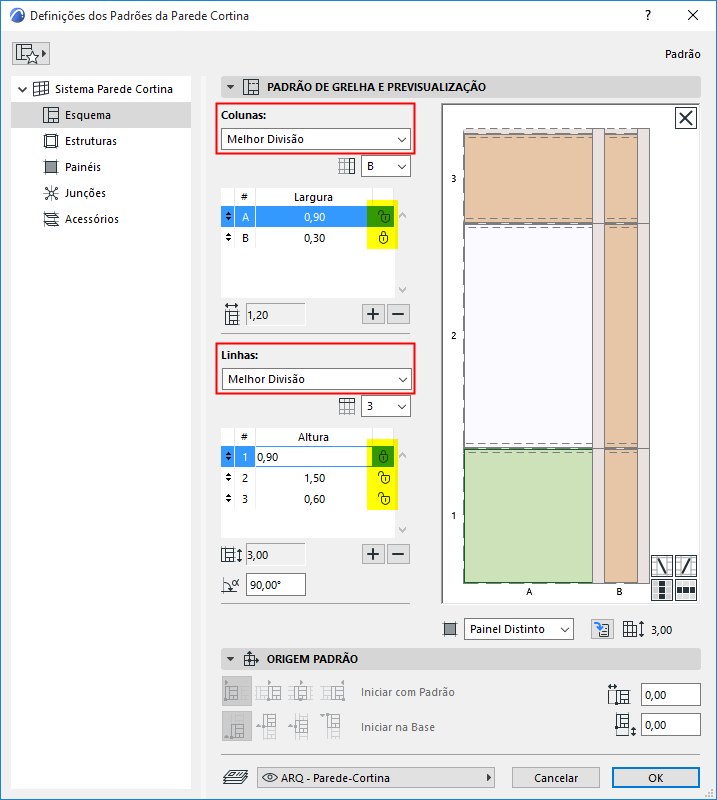
Task: Select row 3 height 0,60 cell
Action: tap(314, 498)
